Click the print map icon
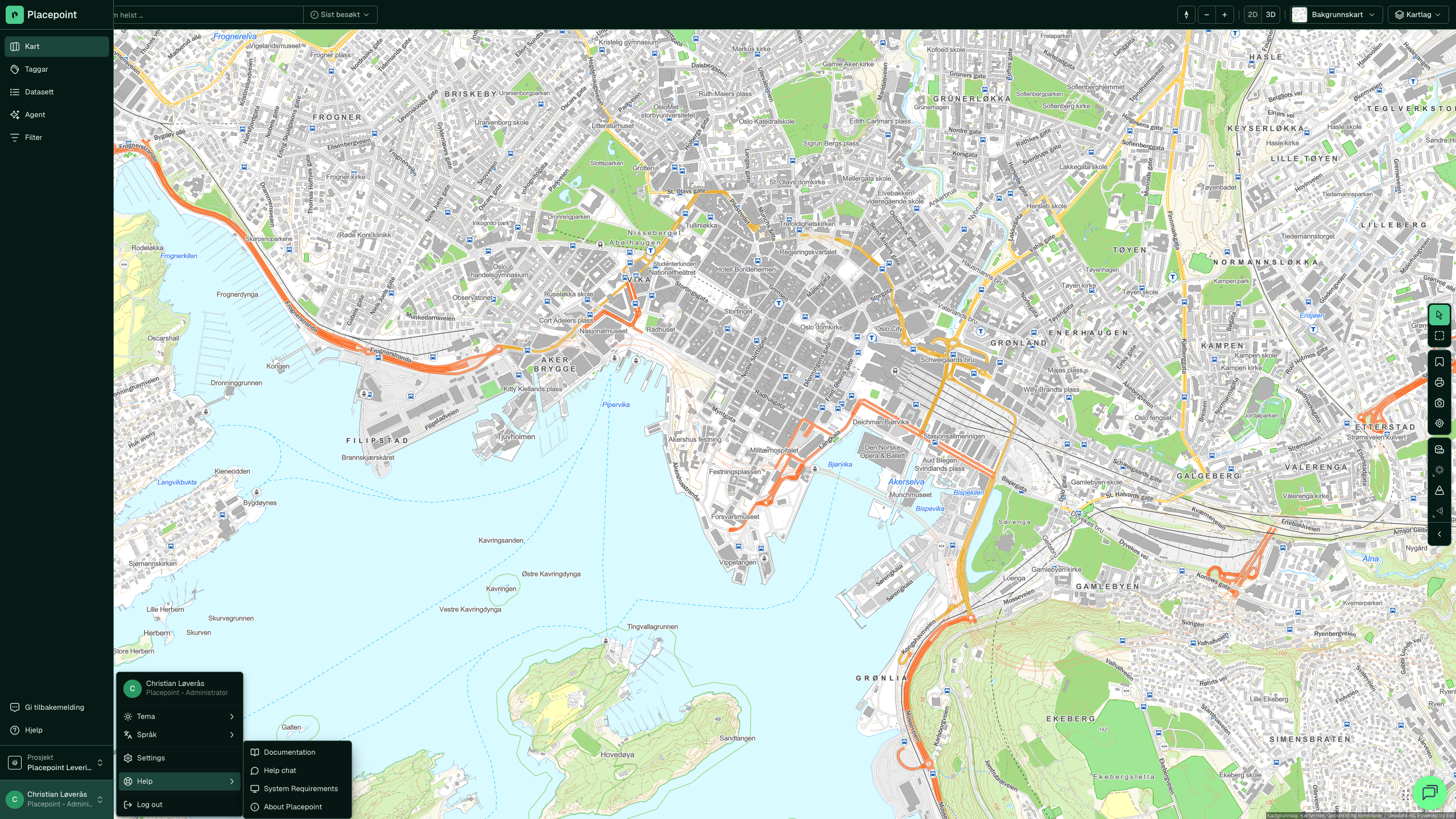Image resolution: width=1456 pixels, height=819 pixels. (1440, 383)
